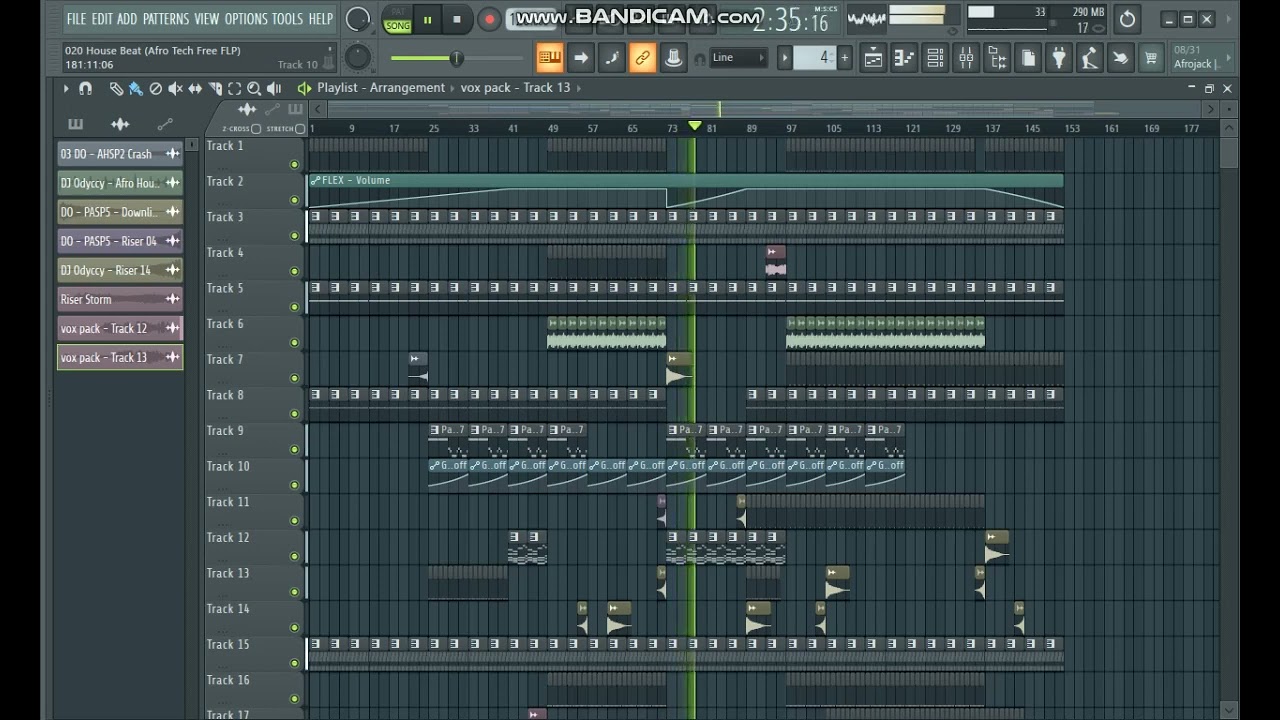Open the ADD menu

tap(127, 19)
